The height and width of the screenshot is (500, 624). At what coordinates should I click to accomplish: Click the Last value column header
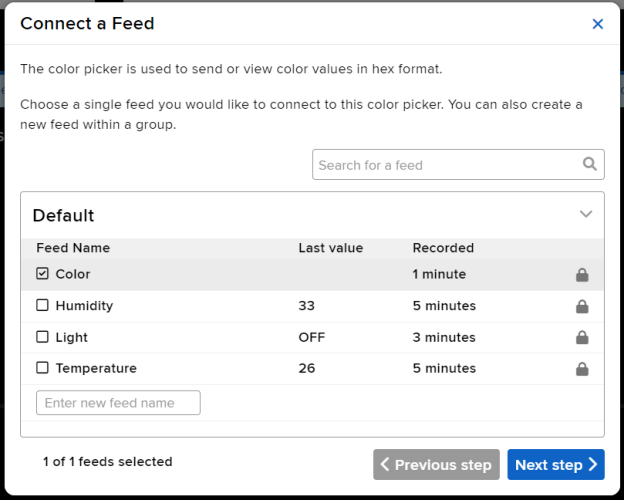tap(330, 248)
